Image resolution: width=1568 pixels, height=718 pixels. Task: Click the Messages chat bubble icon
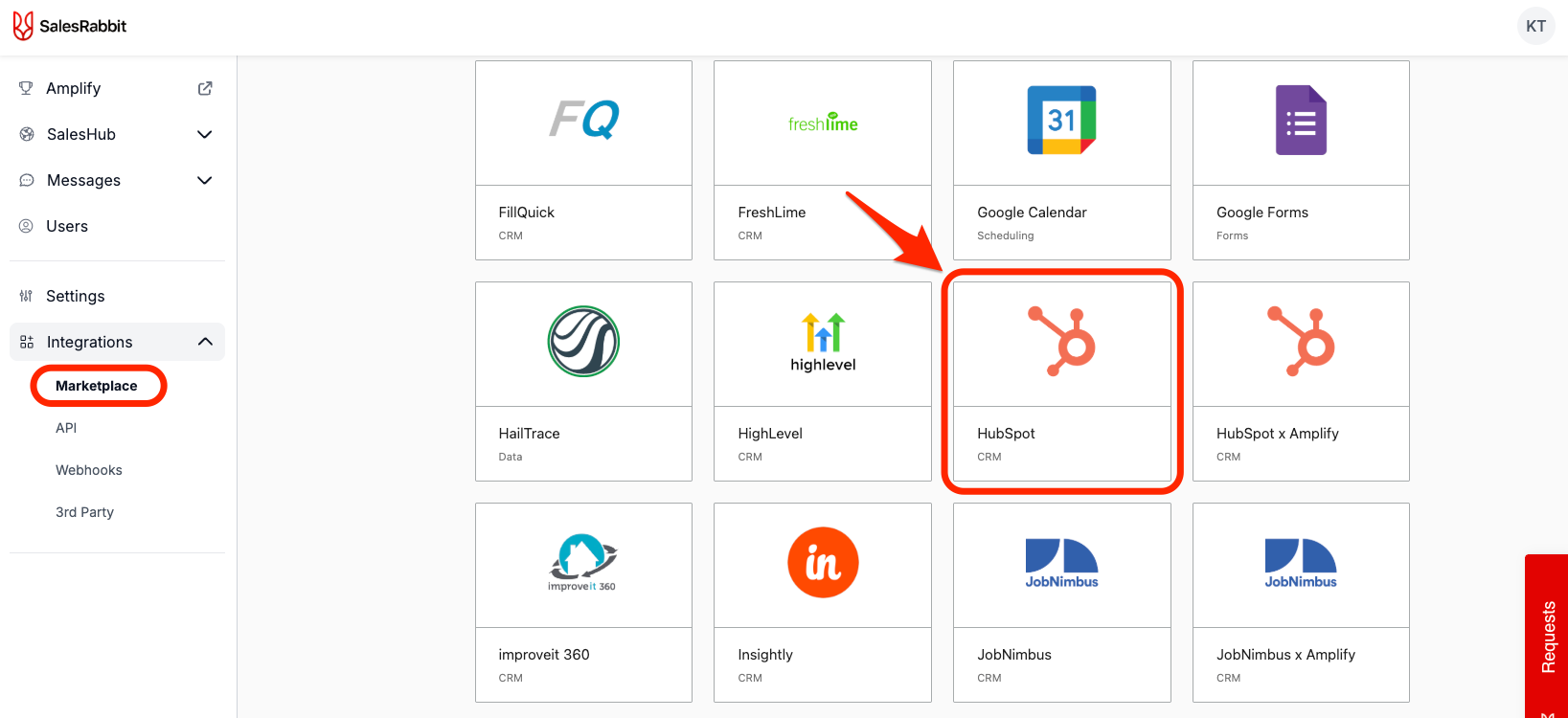(x=27, y=180)
